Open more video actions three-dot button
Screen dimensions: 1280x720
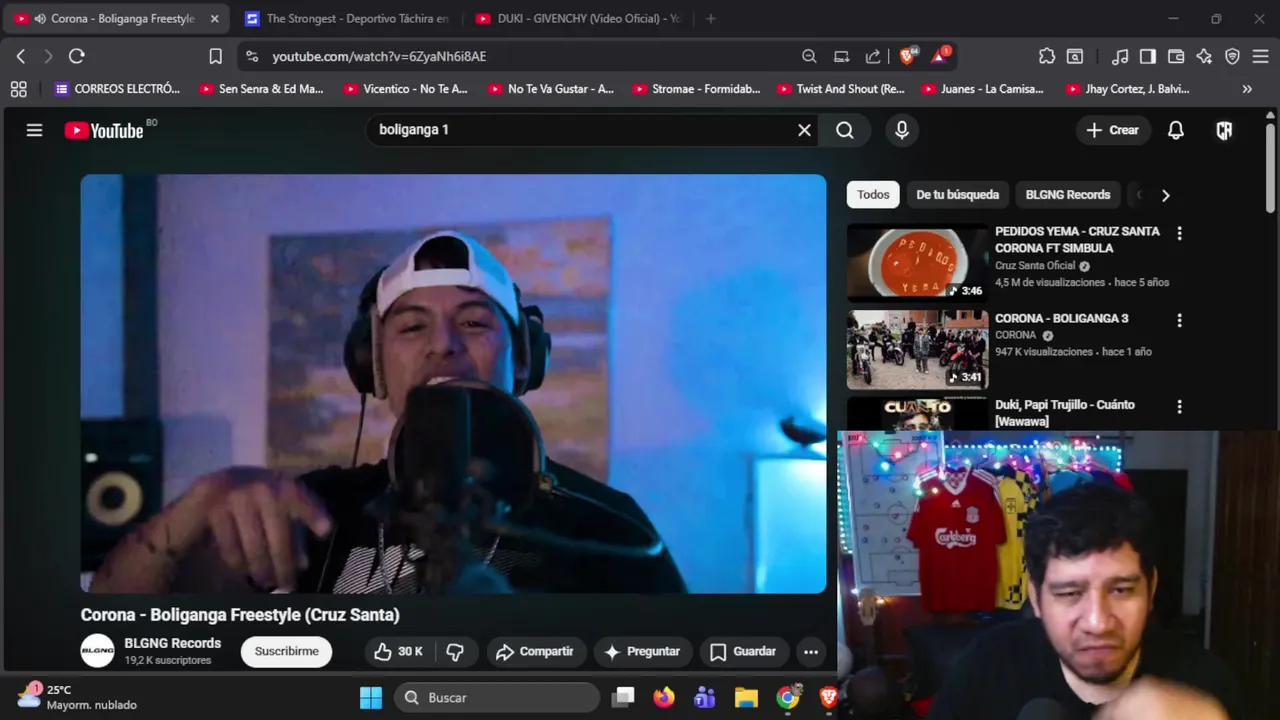click(x=811, y=652)
